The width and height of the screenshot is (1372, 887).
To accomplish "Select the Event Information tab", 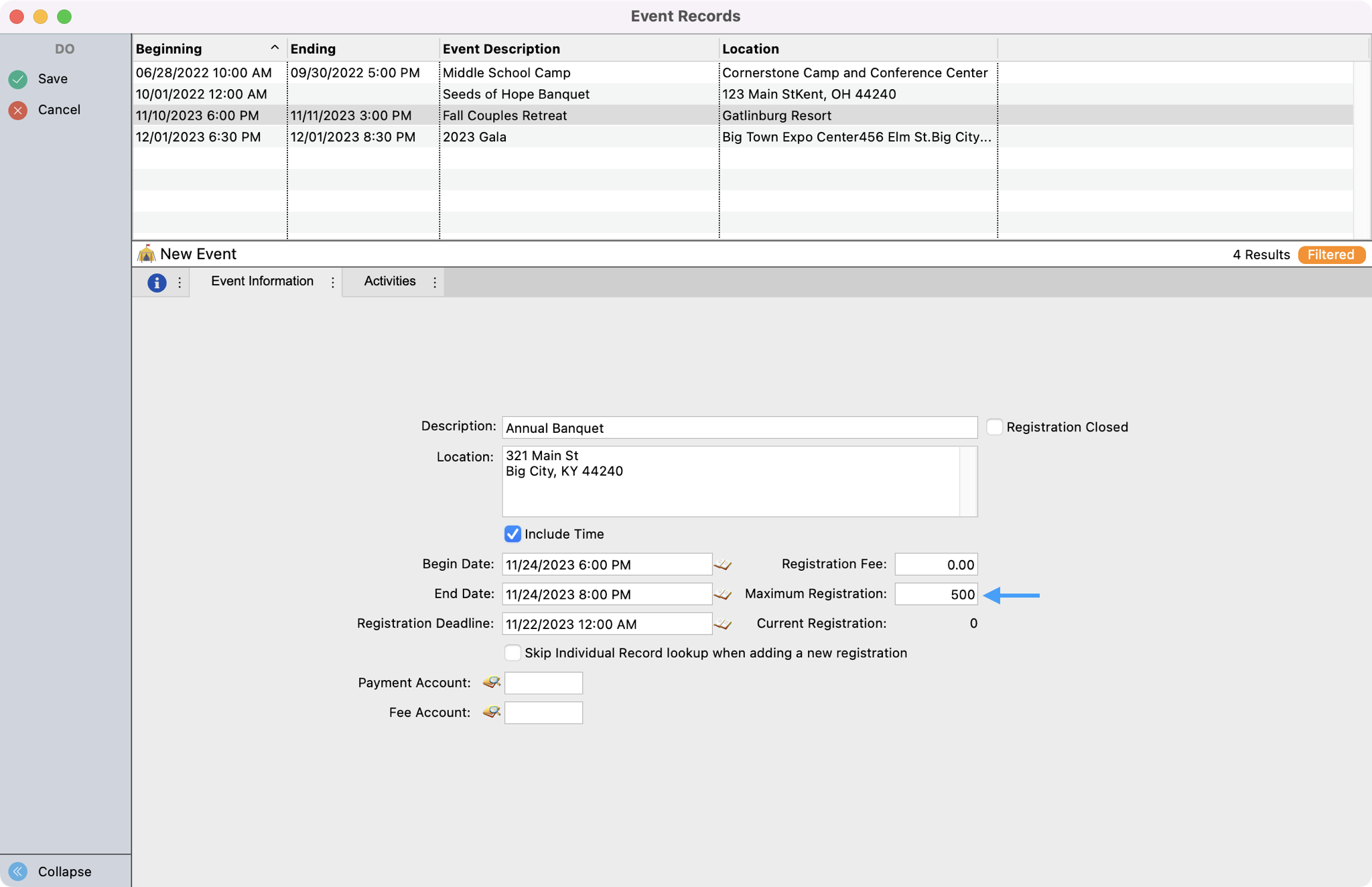I will pos(262,281).
